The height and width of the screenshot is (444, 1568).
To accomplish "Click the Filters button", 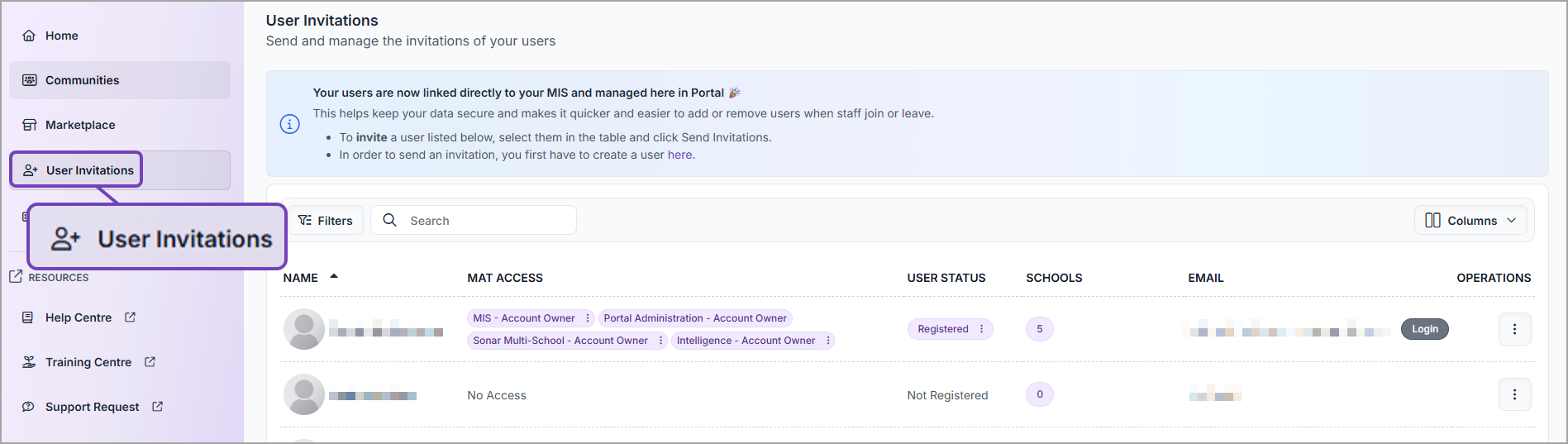I will pos(326,221).
